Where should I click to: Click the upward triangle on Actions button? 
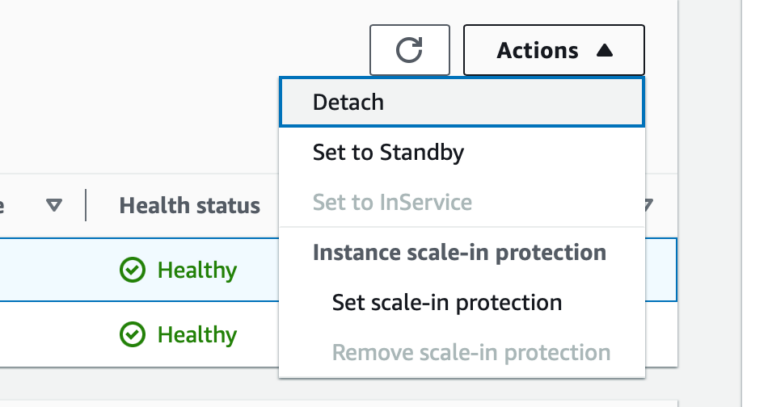coord(605,50)
